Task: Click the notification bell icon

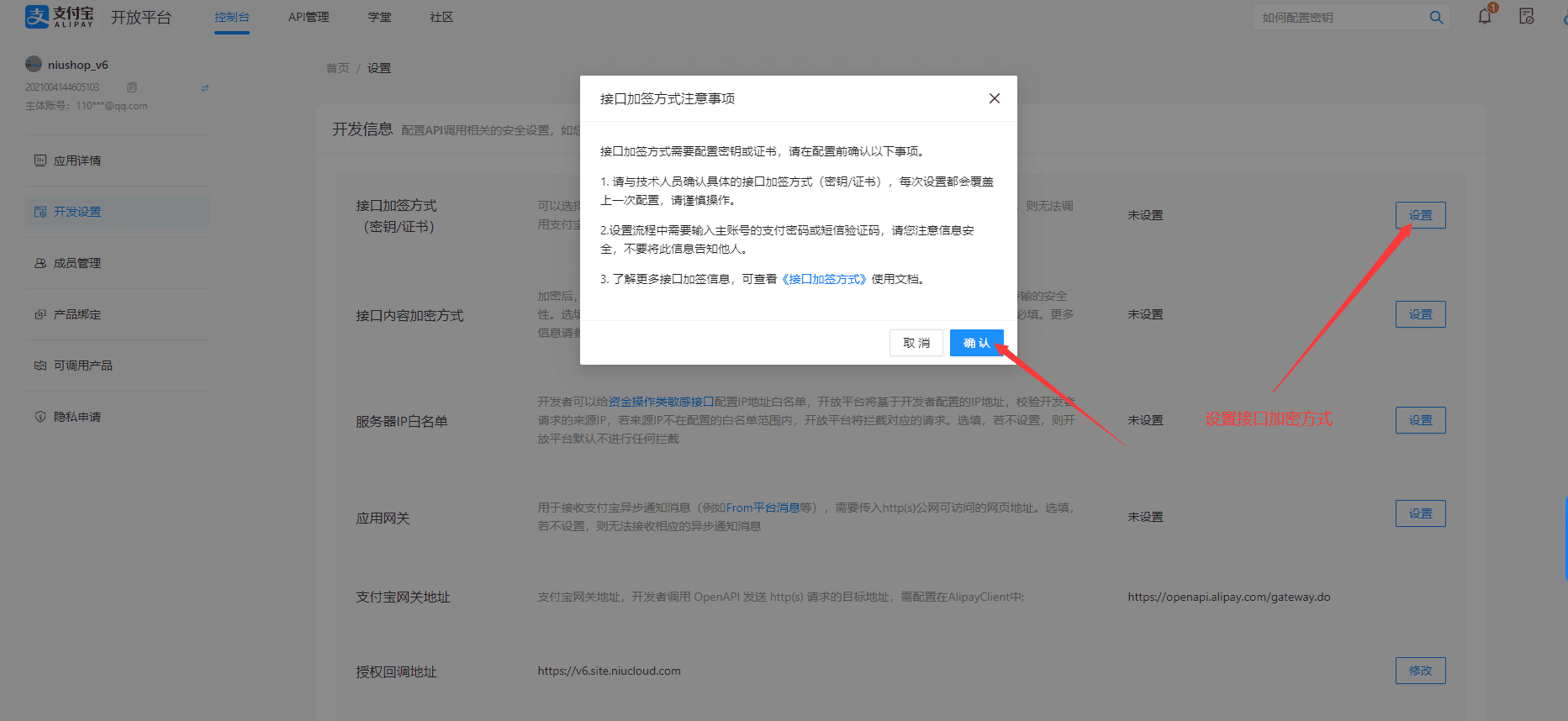Action: point(1485,17)
